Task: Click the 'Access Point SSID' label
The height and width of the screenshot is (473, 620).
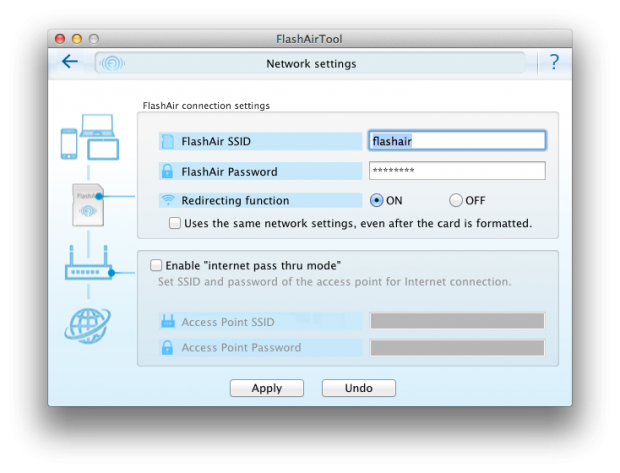Action: 228,322
